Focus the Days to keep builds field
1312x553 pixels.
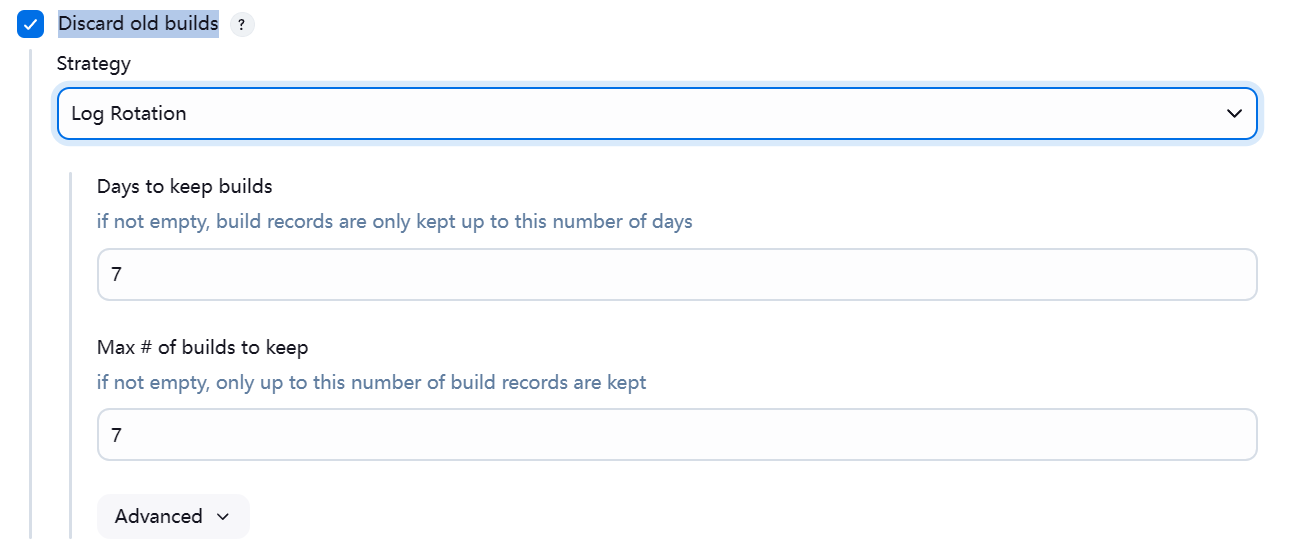[676, 274]
